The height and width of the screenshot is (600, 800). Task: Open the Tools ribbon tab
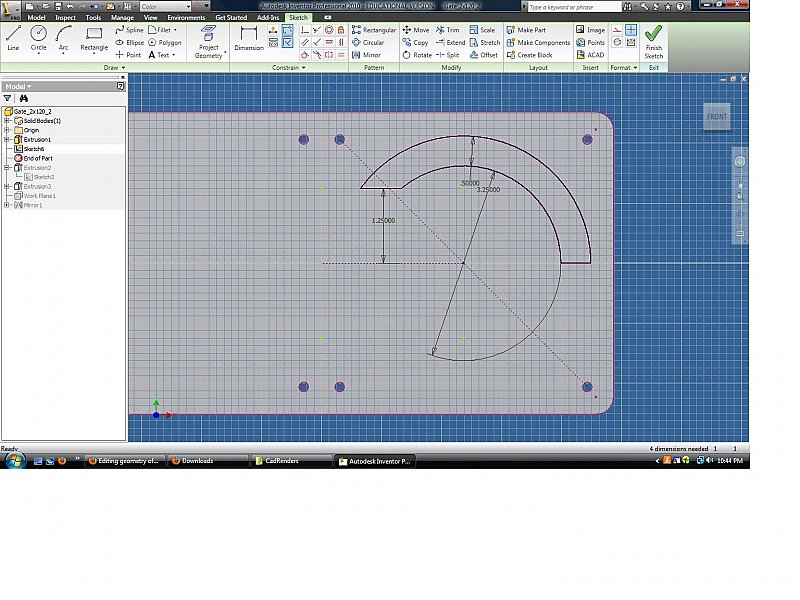click(93, 17)
